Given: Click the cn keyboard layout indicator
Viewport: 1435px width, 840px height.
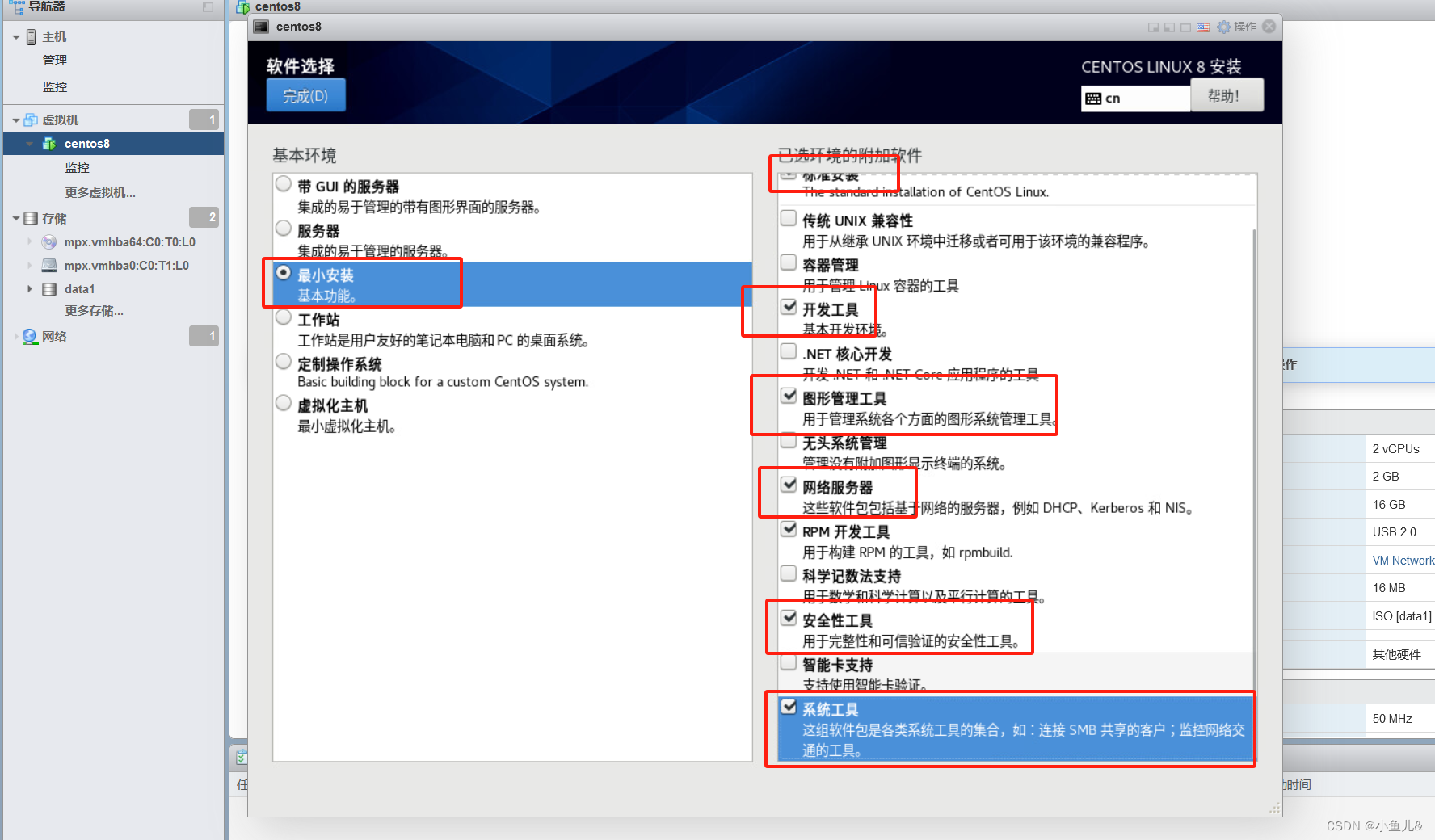Looking at the screenshot, I should pos(1135,99).
